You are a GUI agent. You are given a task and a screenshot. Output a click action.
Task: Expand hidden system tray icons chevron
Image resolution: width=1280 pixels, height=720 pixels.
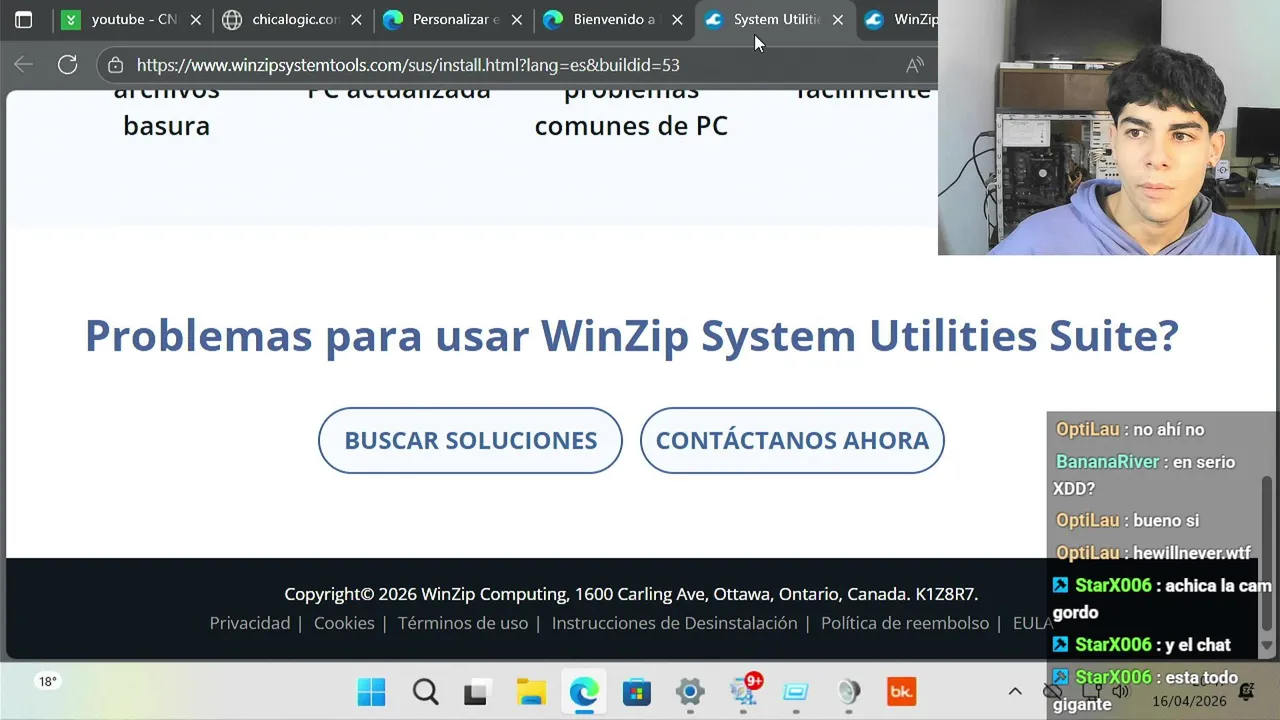point(1014,691)
